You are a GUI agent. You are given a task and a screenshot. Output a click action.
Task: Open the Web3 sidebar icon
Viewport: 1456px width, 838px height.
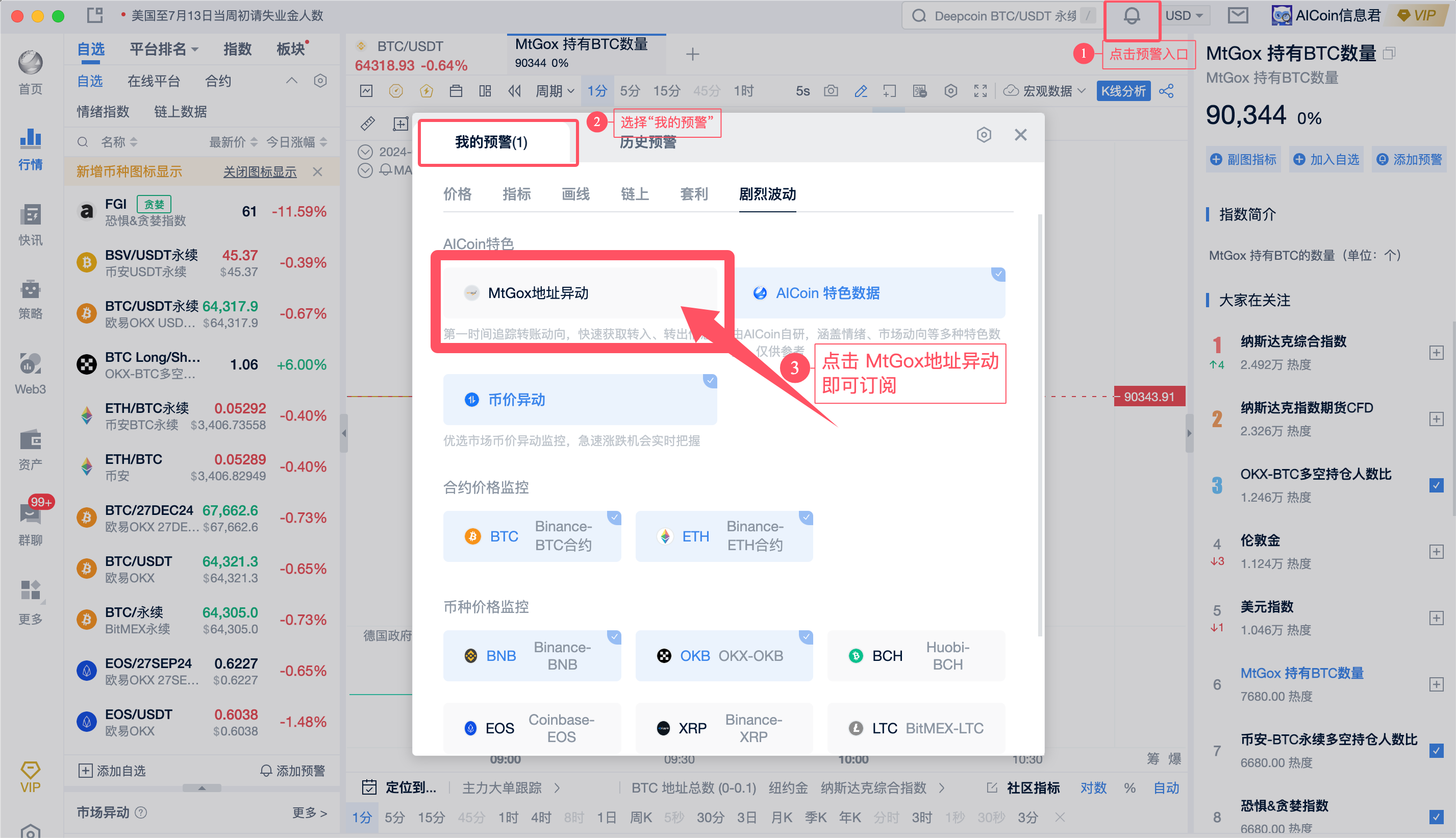30,374
